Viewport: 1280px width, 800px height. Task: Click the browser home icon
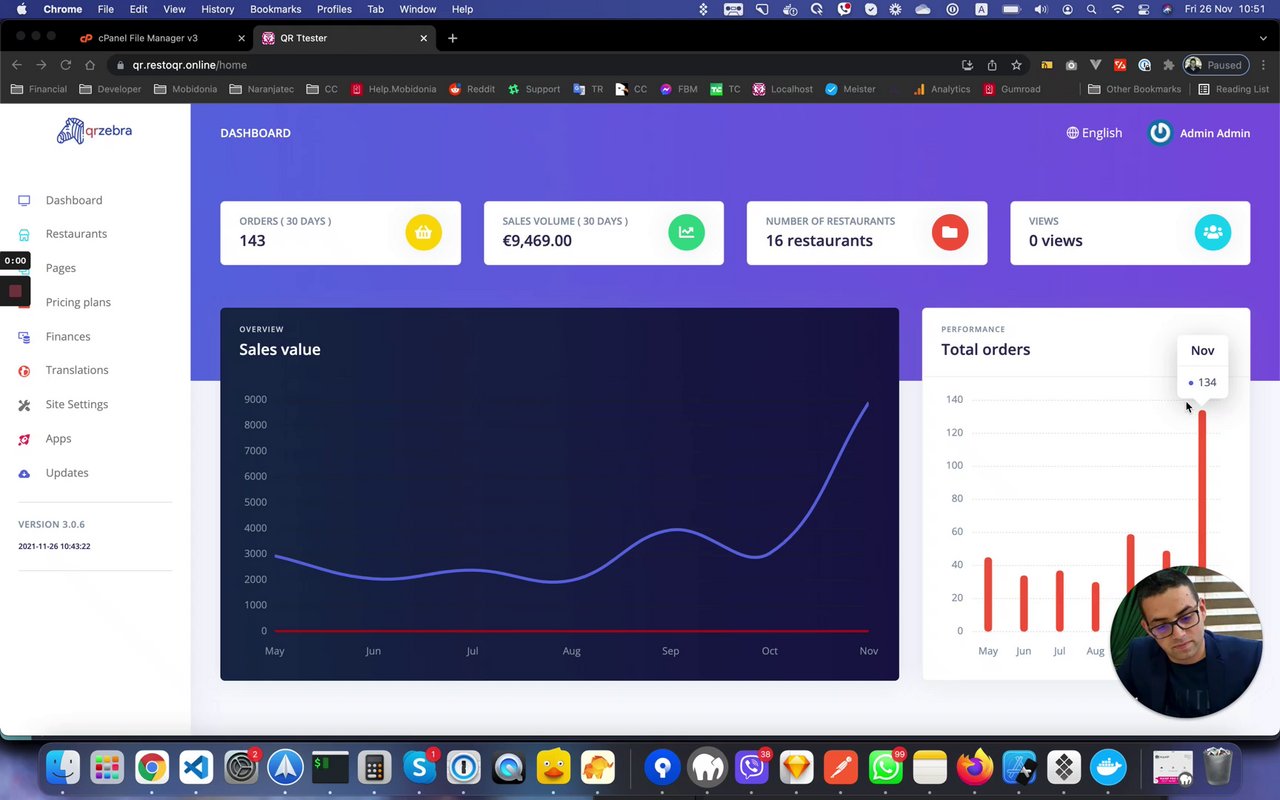click(90, 65)
